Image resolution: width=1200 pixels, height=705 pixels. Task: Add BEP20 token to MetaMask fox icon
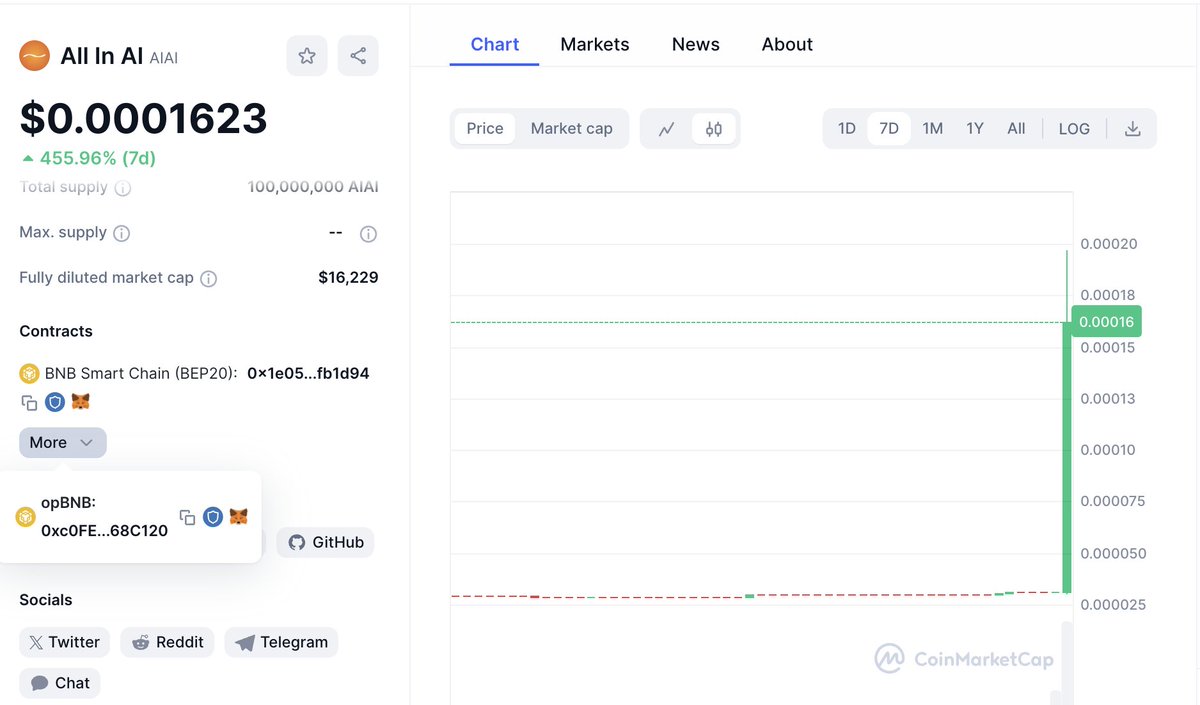(x=80, y=402)
